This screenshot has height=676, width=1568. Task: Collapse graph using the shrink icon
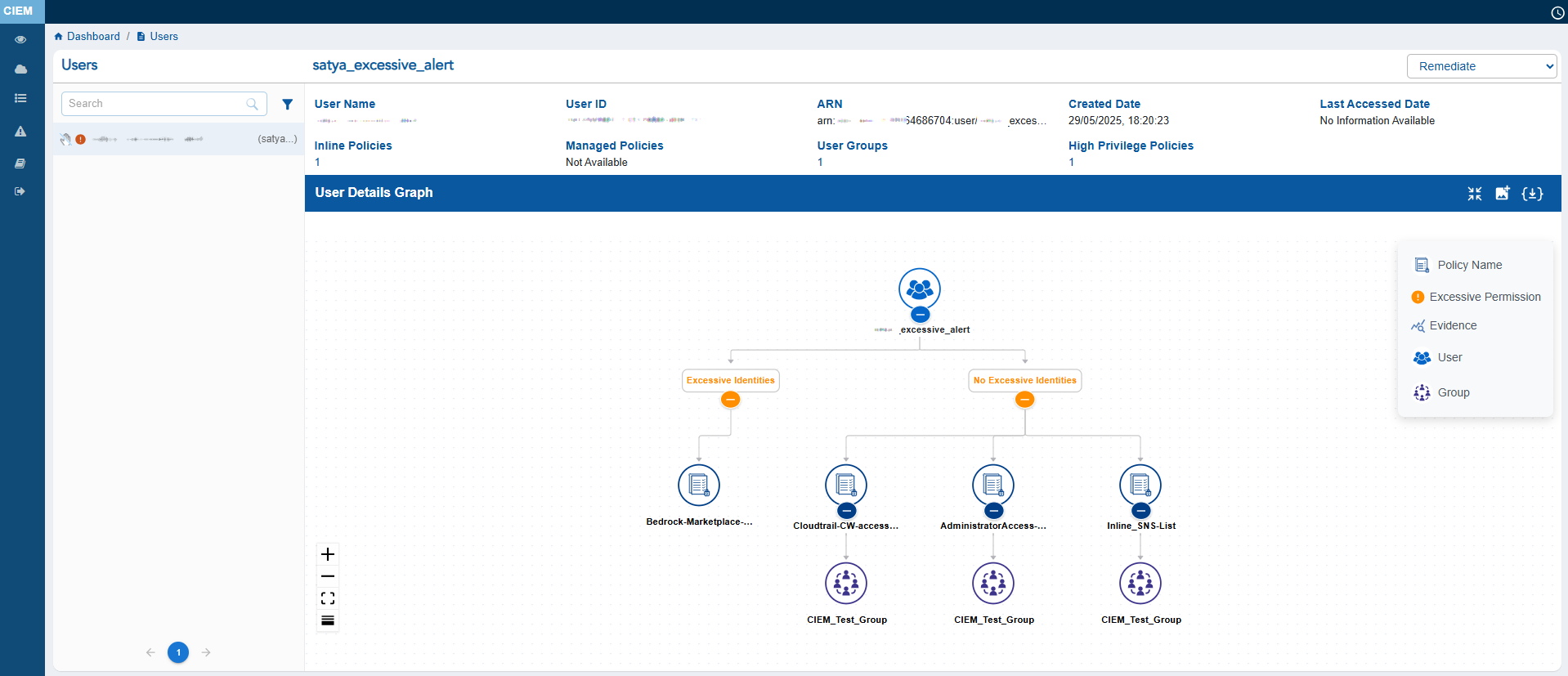(x=1474, y=193)
